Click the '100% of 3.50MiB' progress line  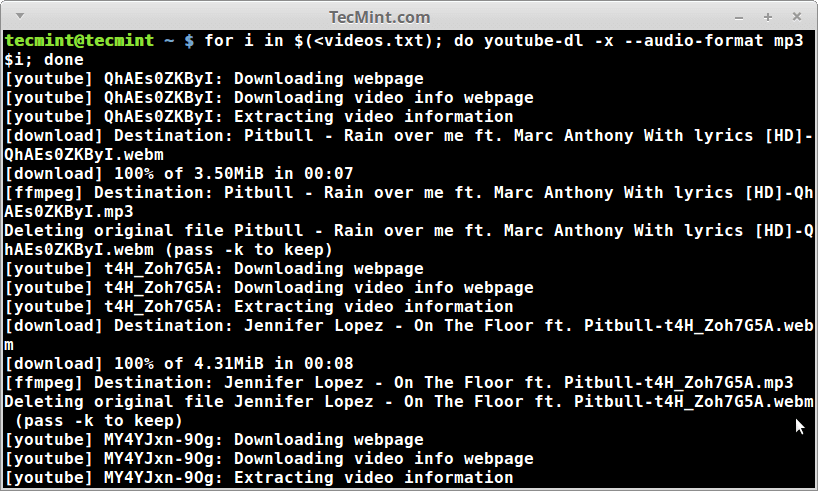(x=179, y=173)
